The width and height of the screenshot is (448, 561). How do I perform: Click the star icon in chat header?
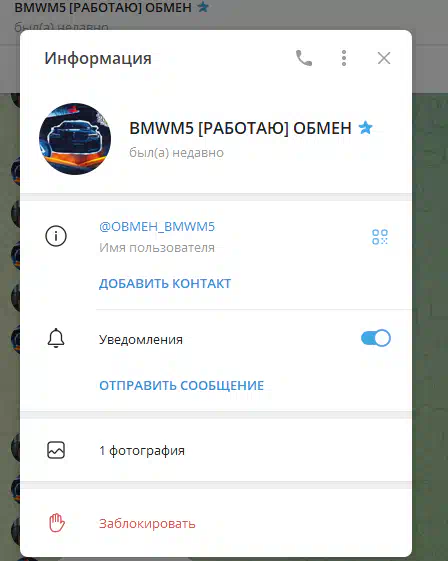tap(203, 6)
